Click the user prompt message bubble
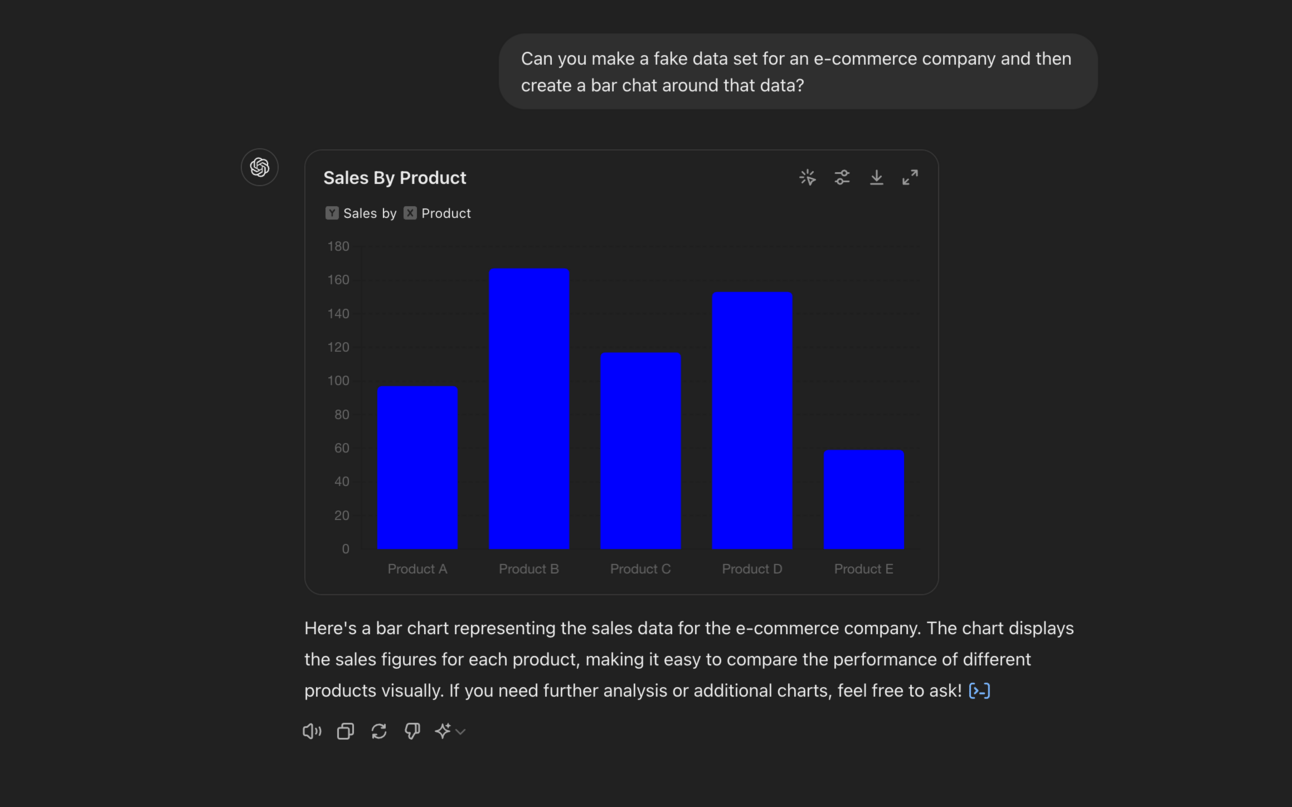This screenshot has width=1292, height=807. (797, 72)
